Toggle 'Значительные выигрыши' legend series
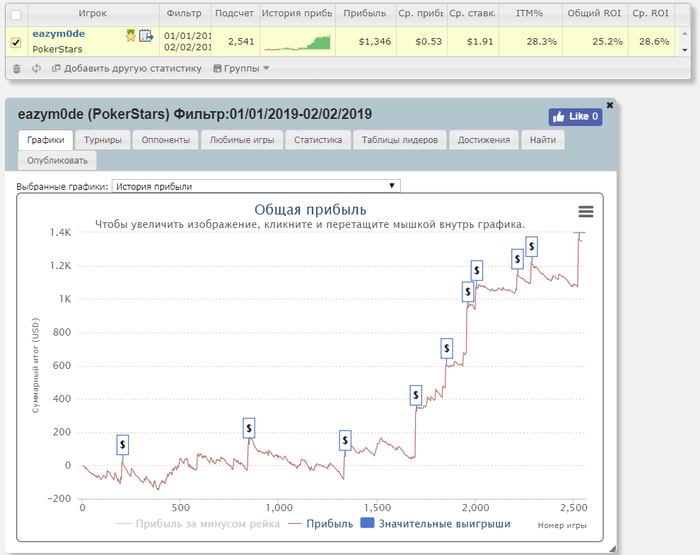 click(435, 523)
